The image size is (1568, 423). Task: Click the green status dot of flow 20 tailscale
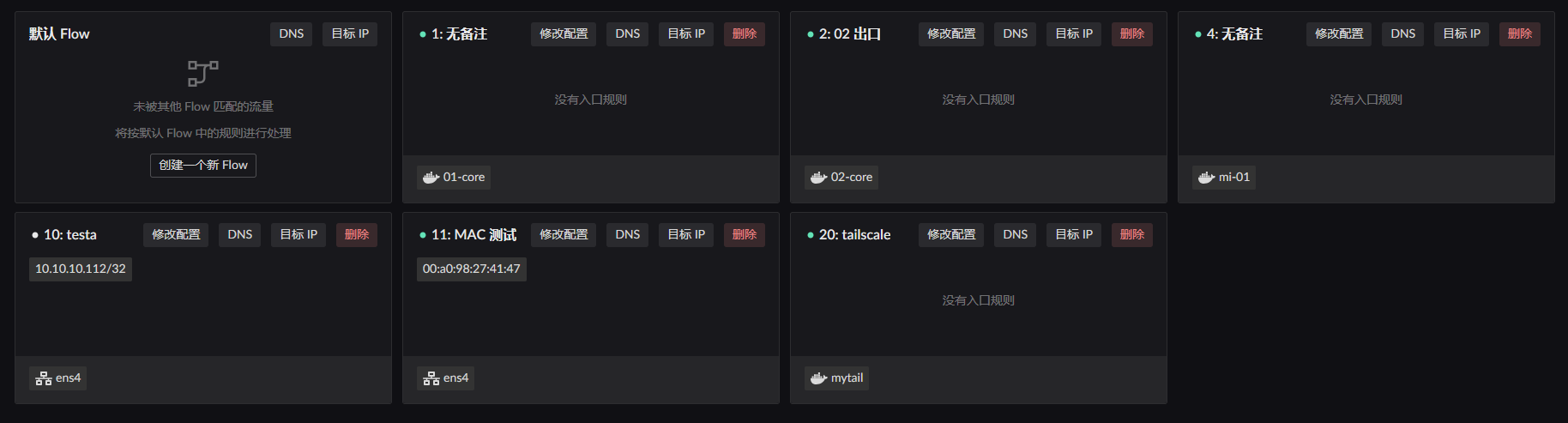click(x=811, y=235)
